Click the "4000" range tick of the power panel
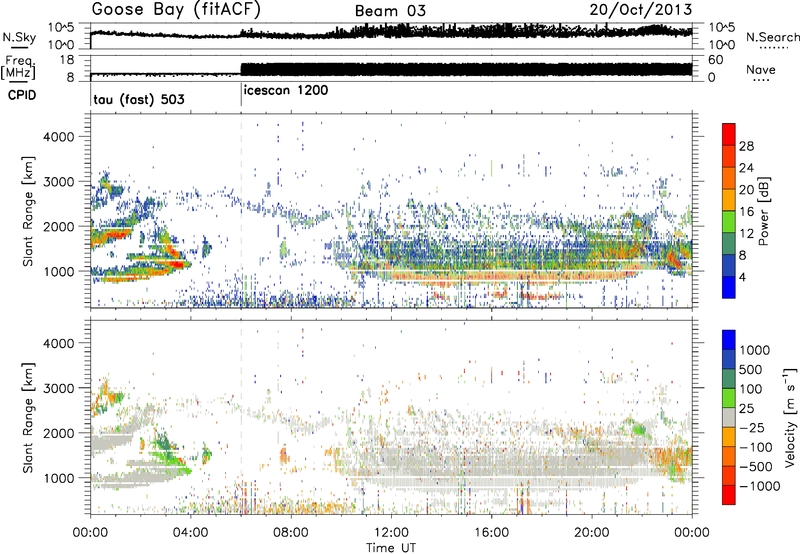Viewport: 800px width, 554px height. 58,137
